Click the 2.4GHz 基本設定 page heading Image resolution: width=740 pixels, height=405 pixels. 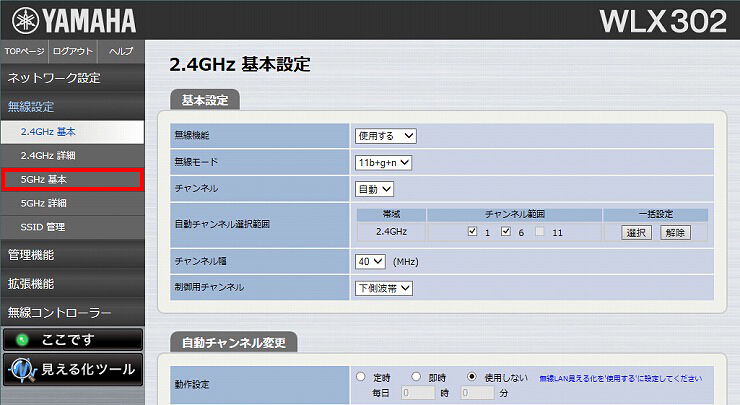(x=240, y=65)
